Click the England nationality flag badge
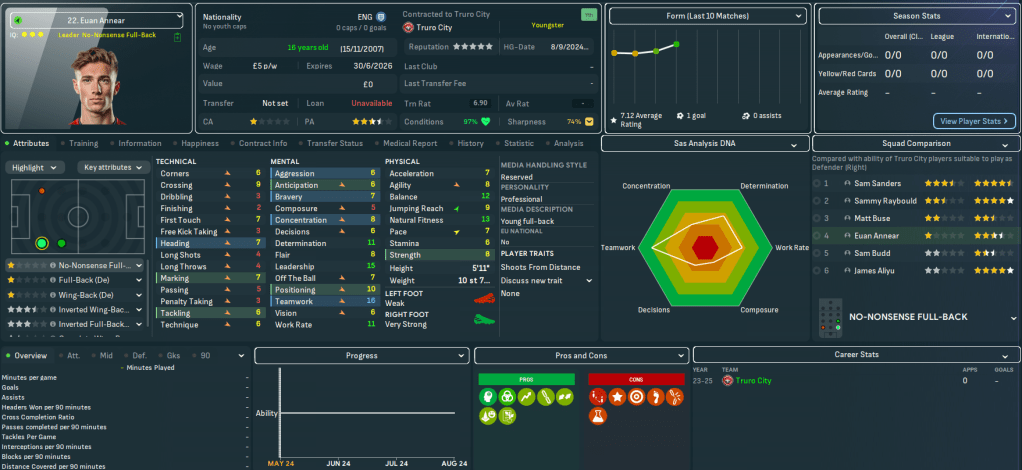 [380, 17]
